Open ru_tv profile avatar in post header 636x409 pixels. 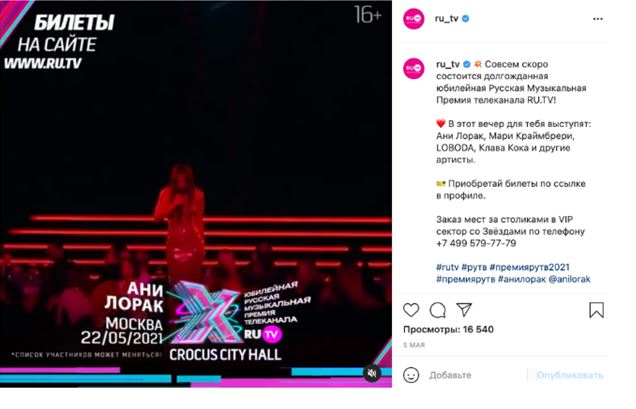(413, 19)
